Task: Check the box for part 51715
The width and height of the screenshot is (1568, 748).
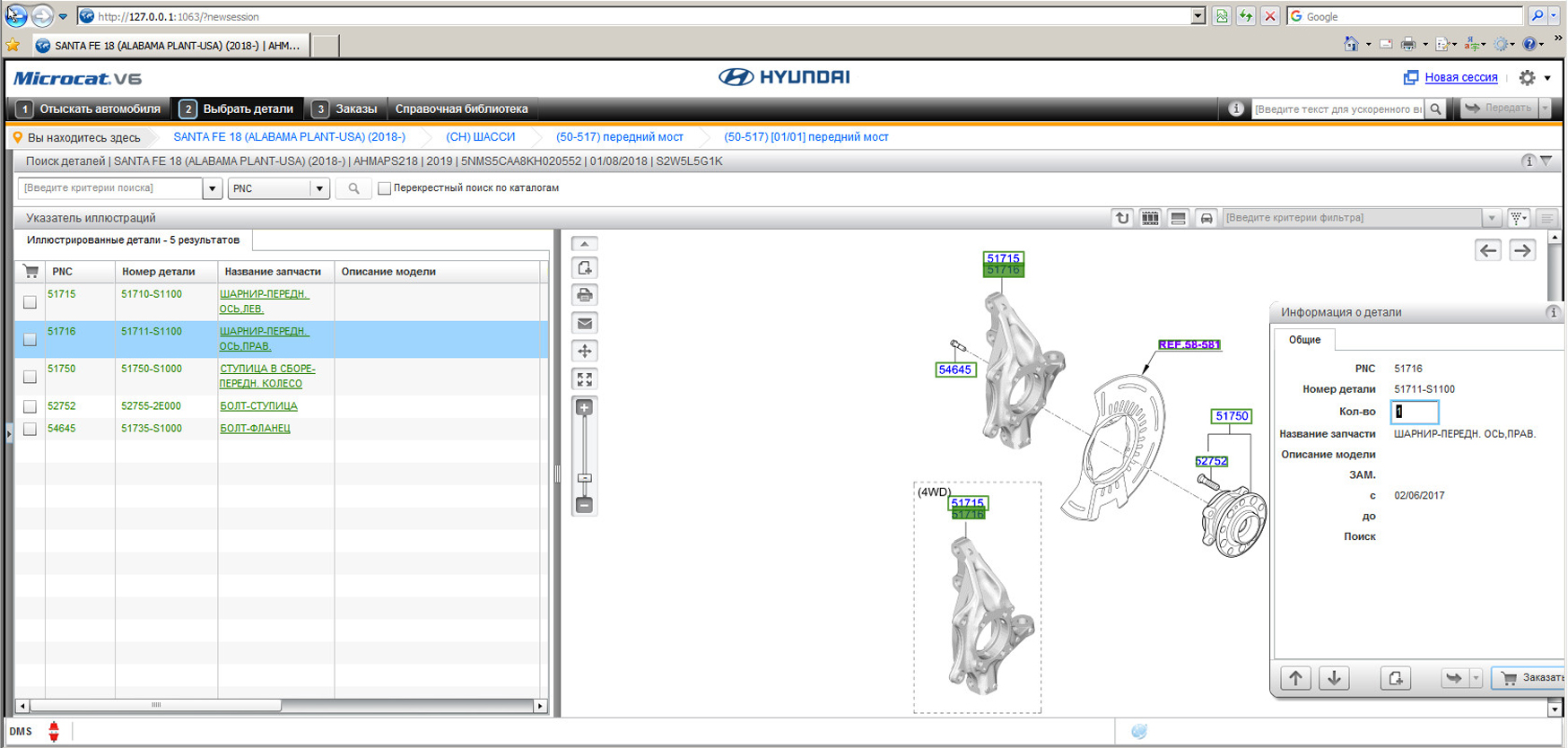Action: click(x=30, y=302)
